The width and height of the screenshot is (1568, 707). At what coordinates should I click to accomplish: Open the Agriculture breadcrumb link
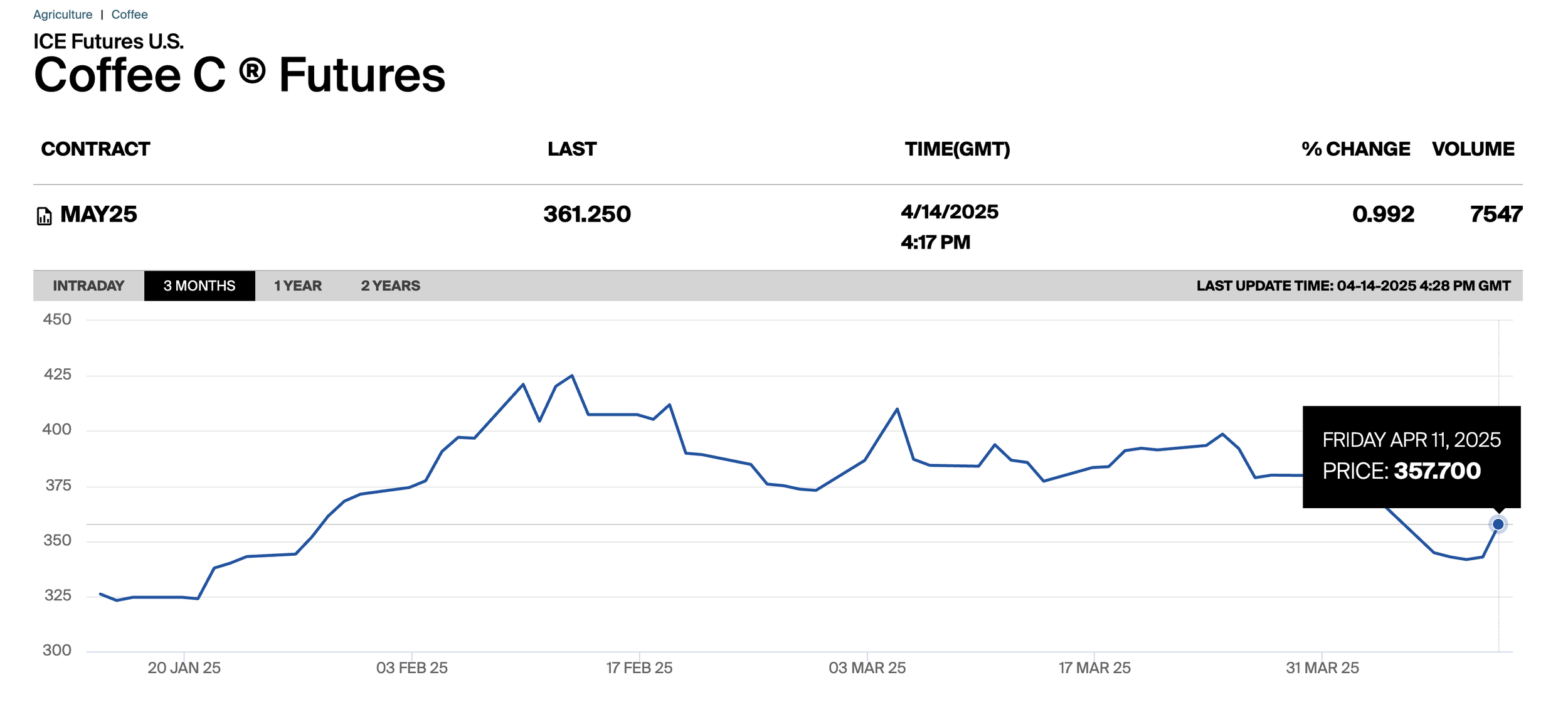[63, 14]
